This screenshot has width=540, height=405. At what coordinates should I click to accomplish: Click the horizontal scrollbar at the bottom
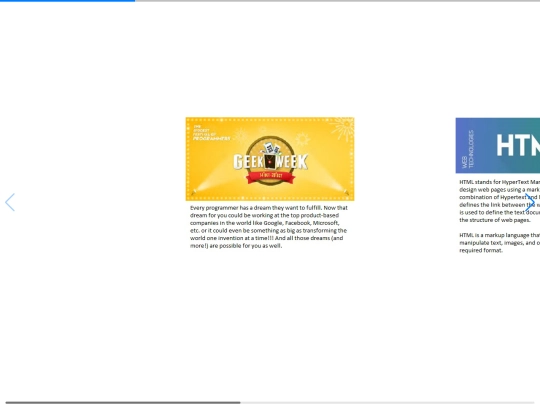pos(123,402)
